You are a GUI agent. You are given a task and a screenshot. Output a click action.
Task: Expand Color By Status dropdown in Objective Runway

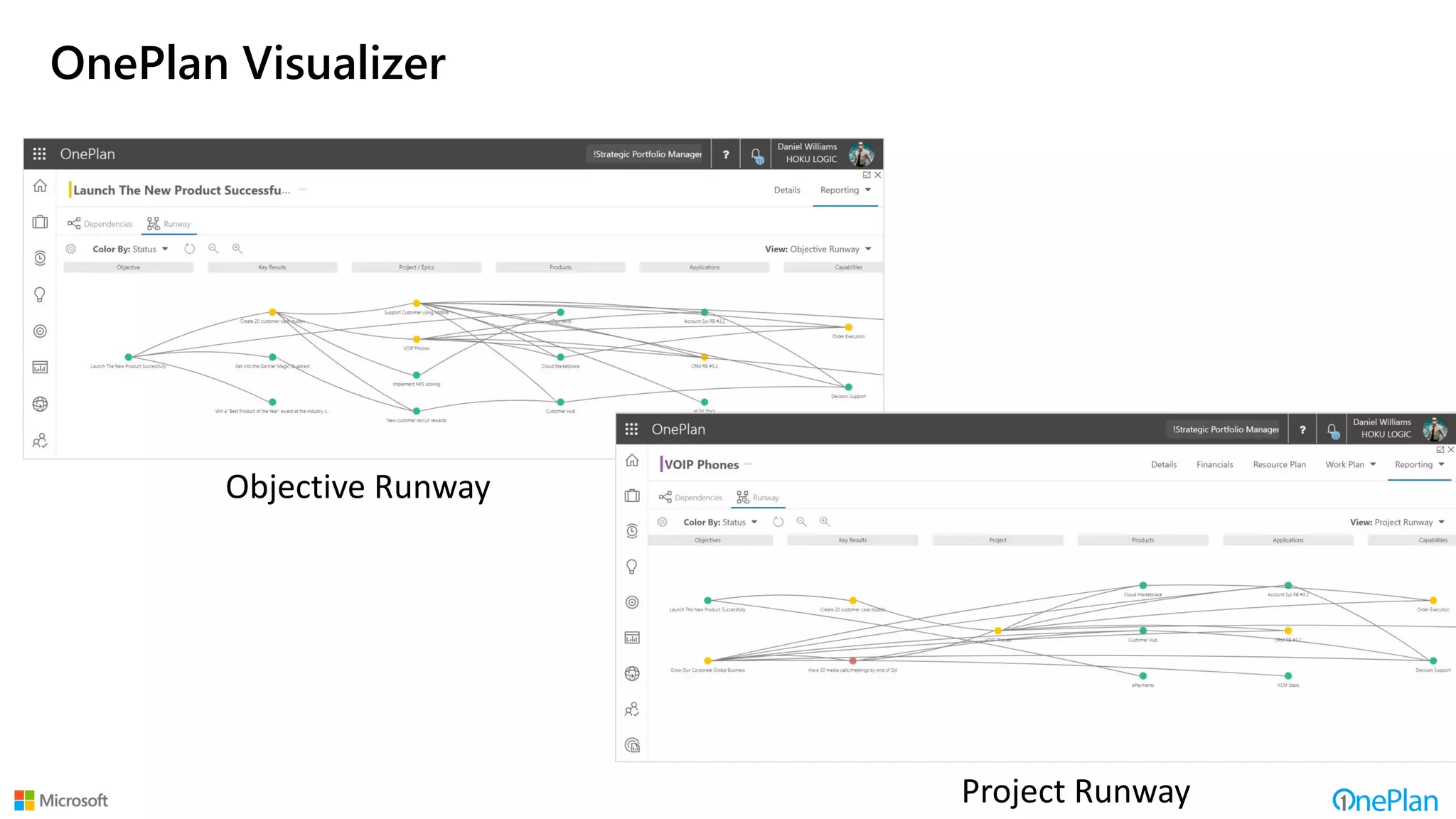131,249
